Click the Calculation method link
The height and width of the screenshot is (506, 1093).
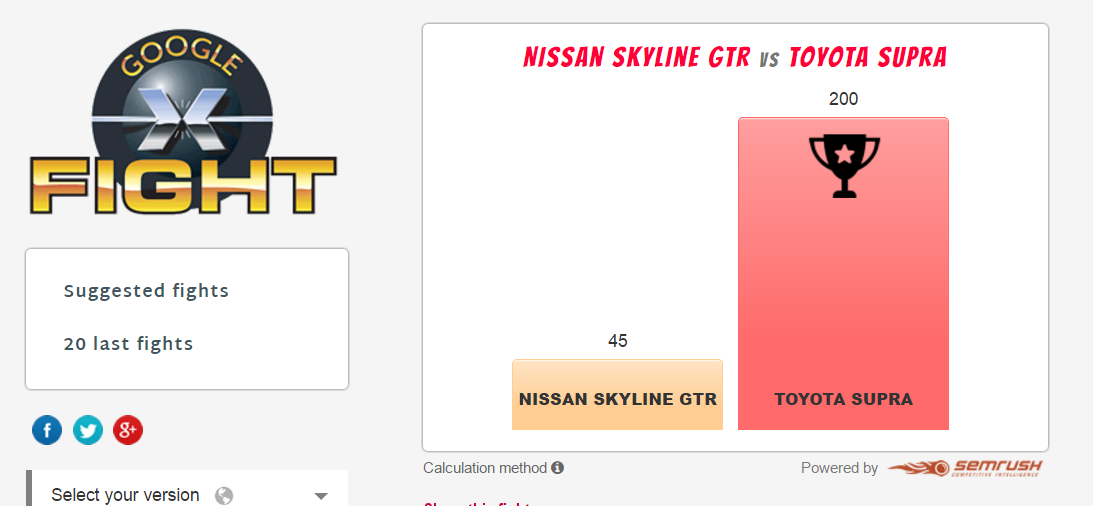pyautogui.click(x=485, y=468)
